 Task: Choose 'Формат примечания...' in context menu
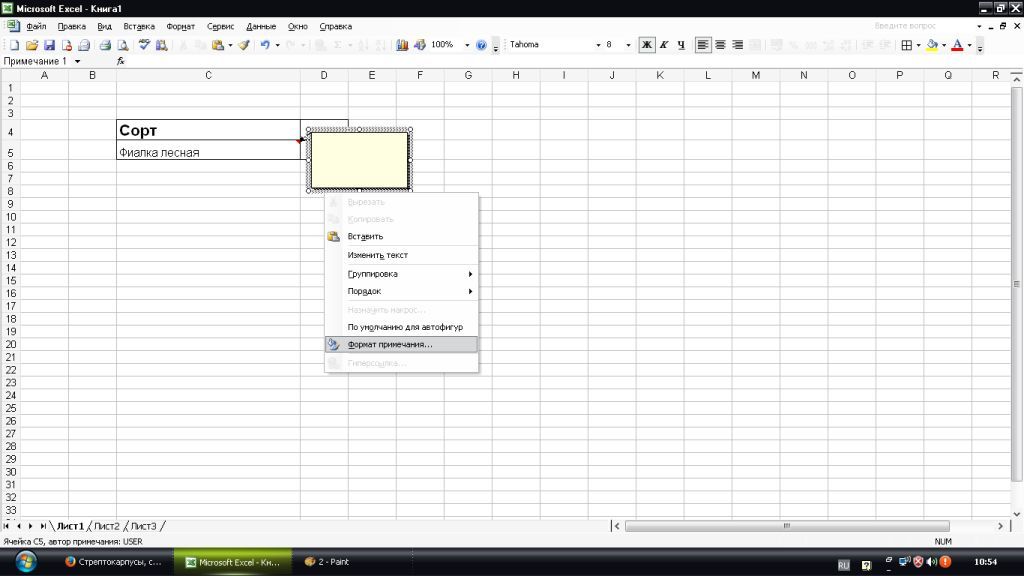point(390,344)
